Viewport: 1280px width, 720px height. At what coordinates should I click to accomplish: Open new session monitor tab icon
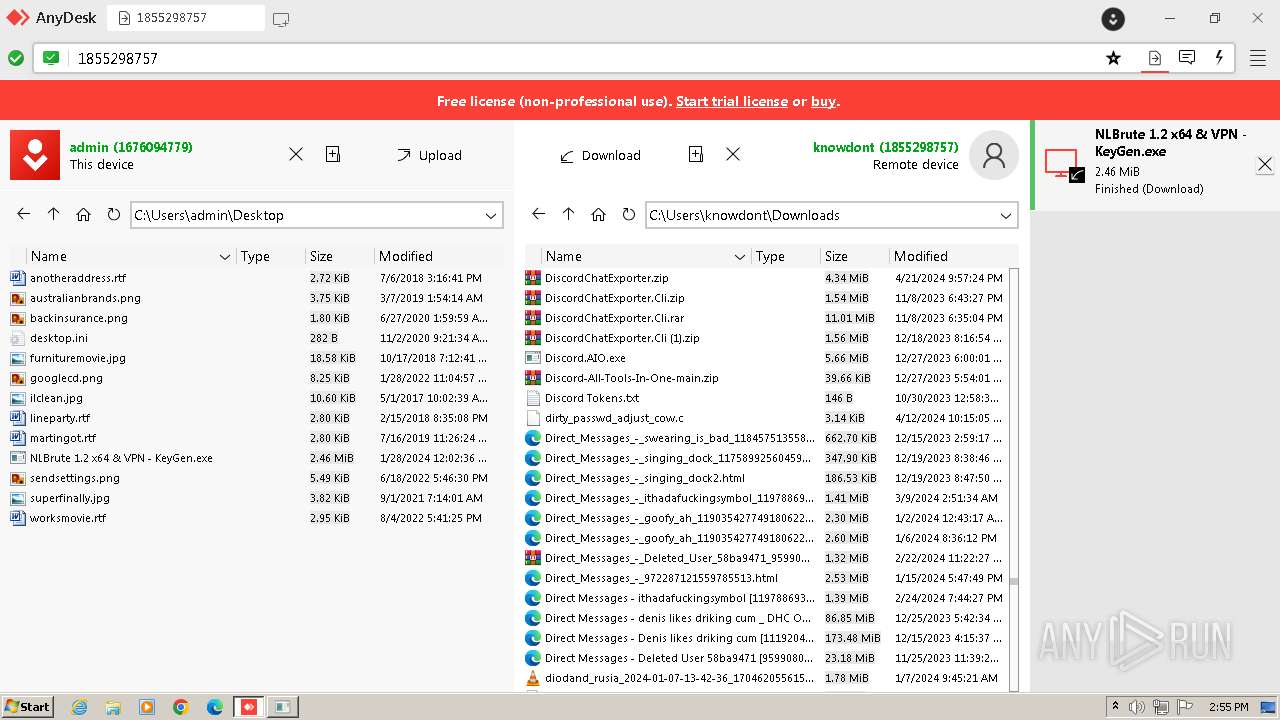[x=281, y=19]
